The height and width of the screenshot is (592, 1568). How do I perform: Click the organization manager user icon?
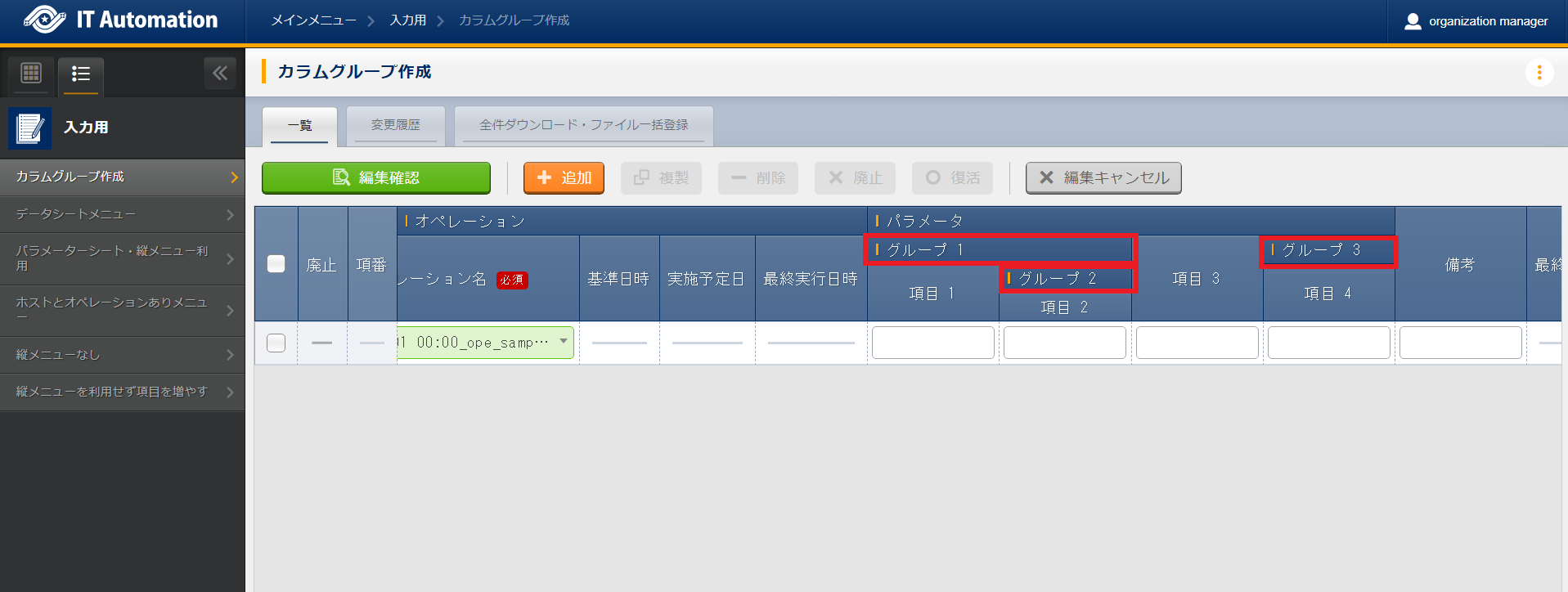[1413, 21]
